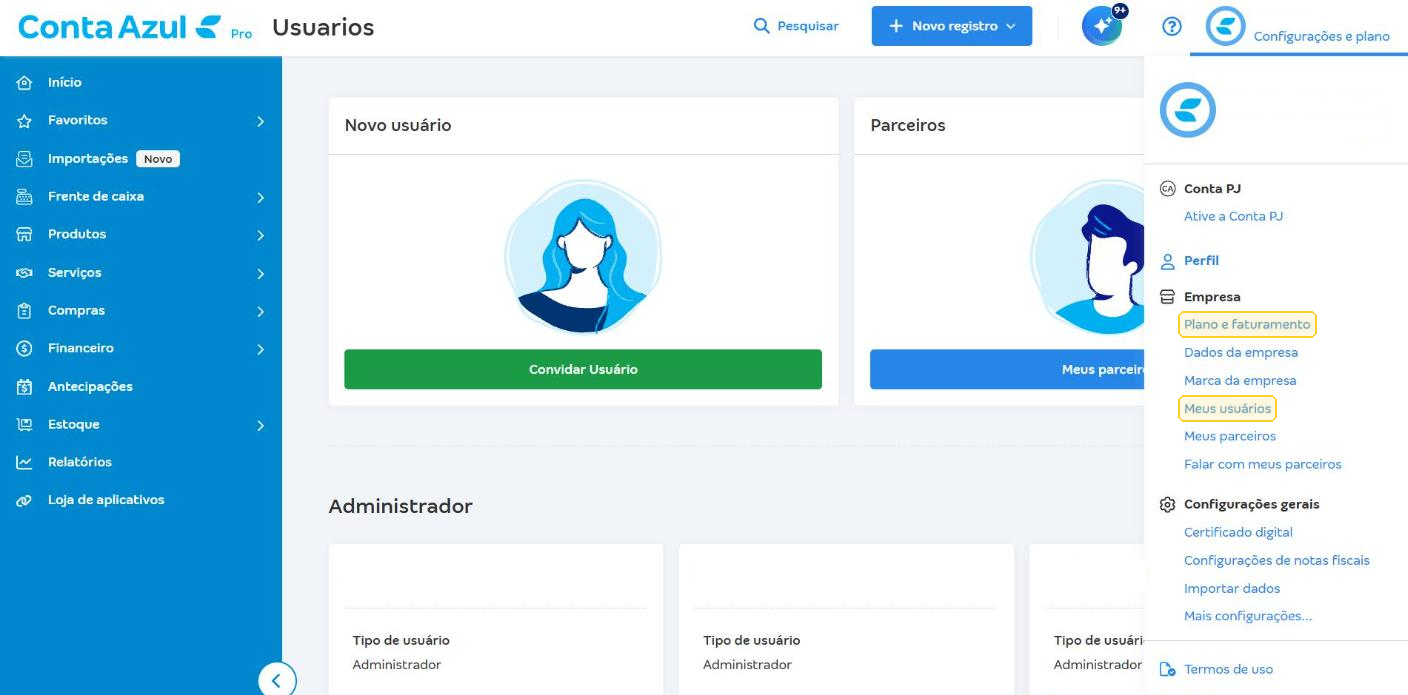Click the Loja de aplicativos link icon

[x=25, y=501]
